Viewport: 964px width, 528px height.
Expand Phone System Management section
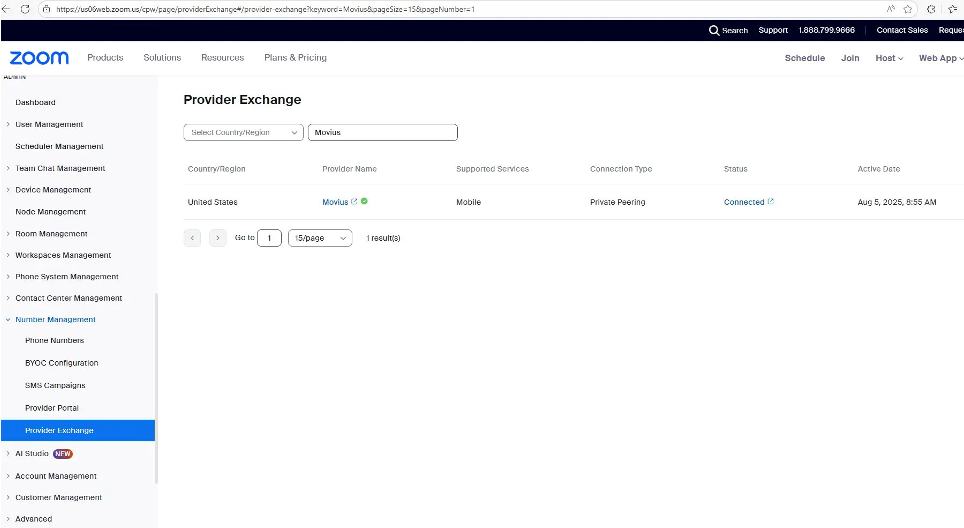point(8,277)
